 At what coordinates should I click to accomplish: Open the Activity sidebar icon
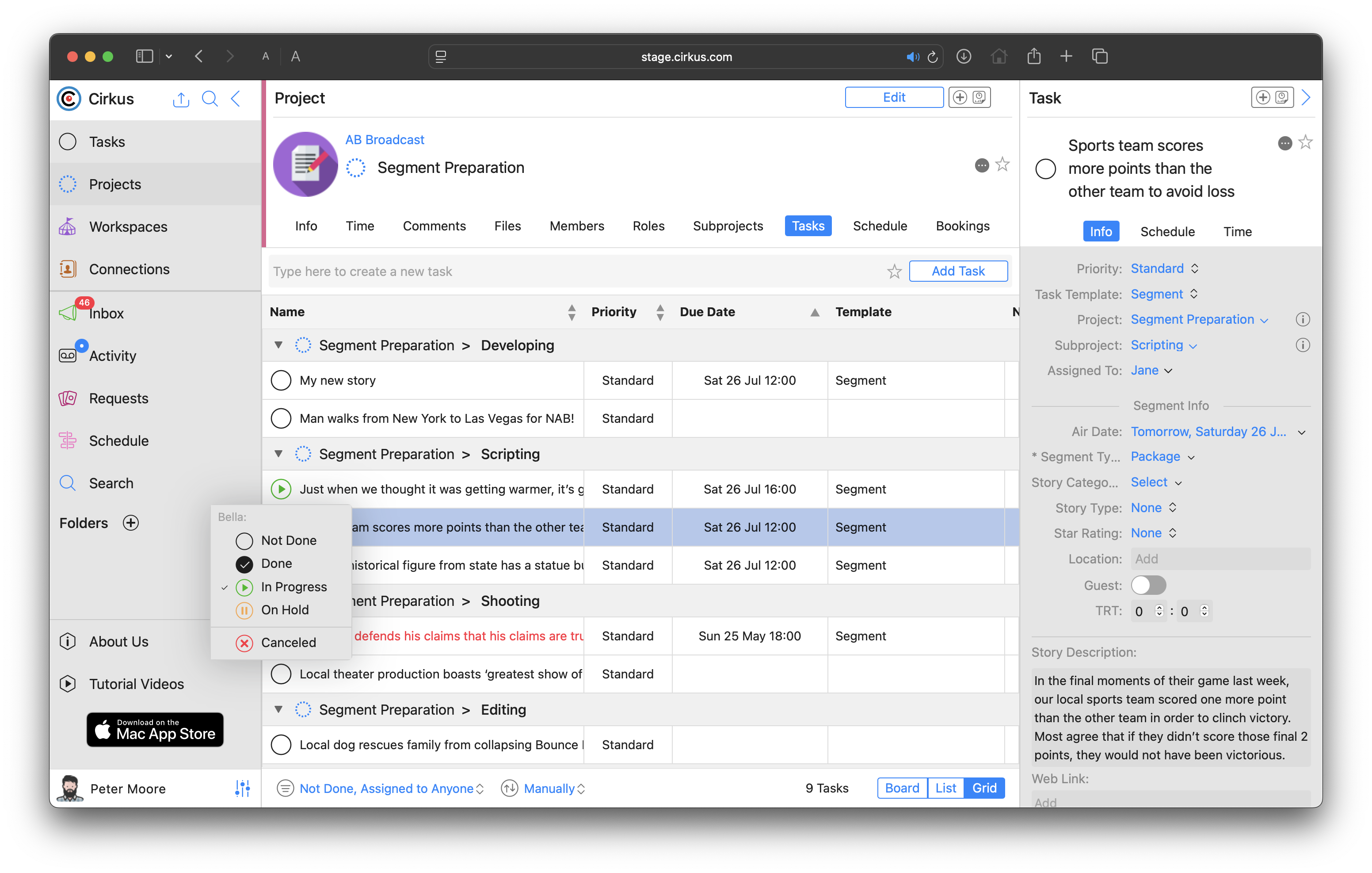(67, 355)
